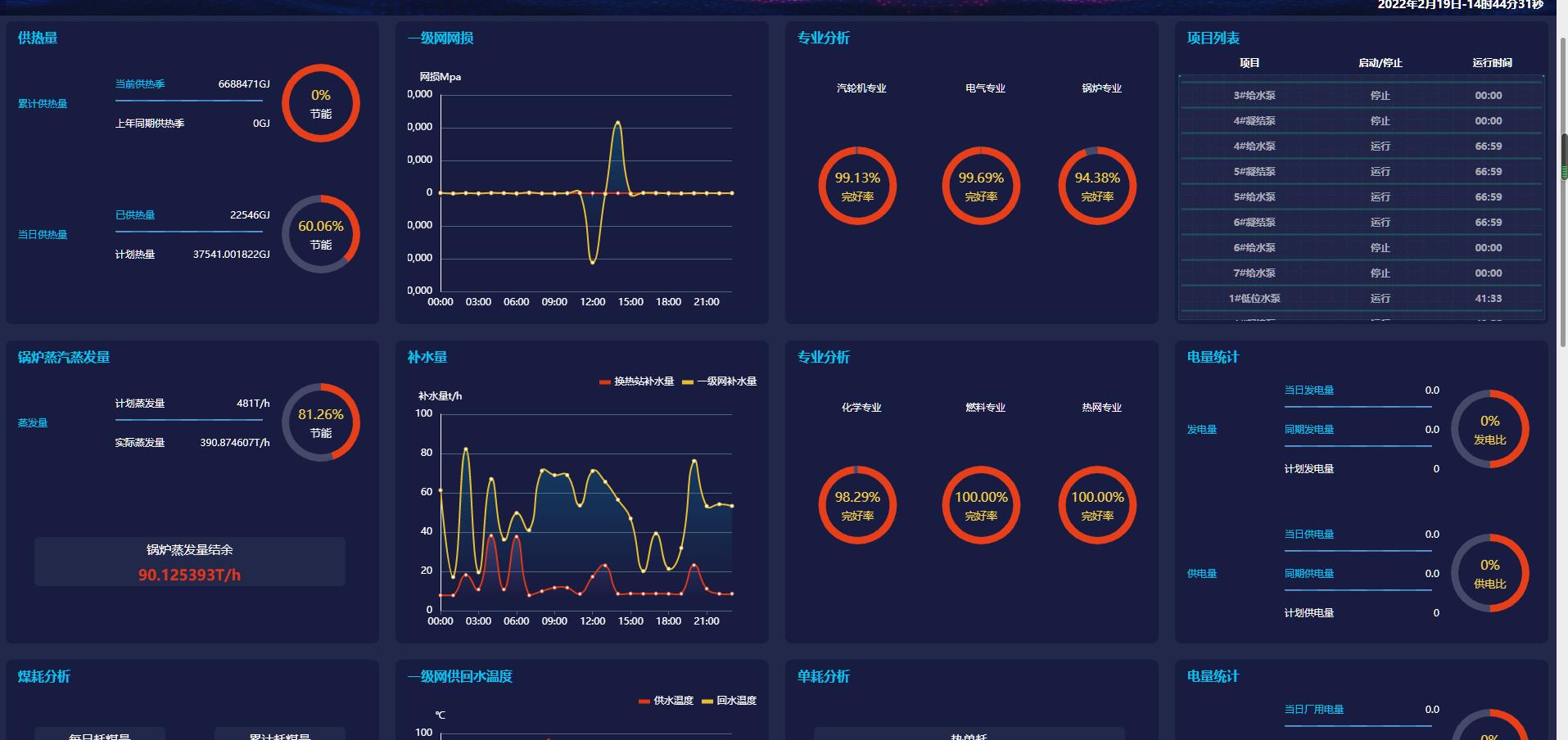
Task: Click the 当日供电量 label
Action: (1309, 535)
